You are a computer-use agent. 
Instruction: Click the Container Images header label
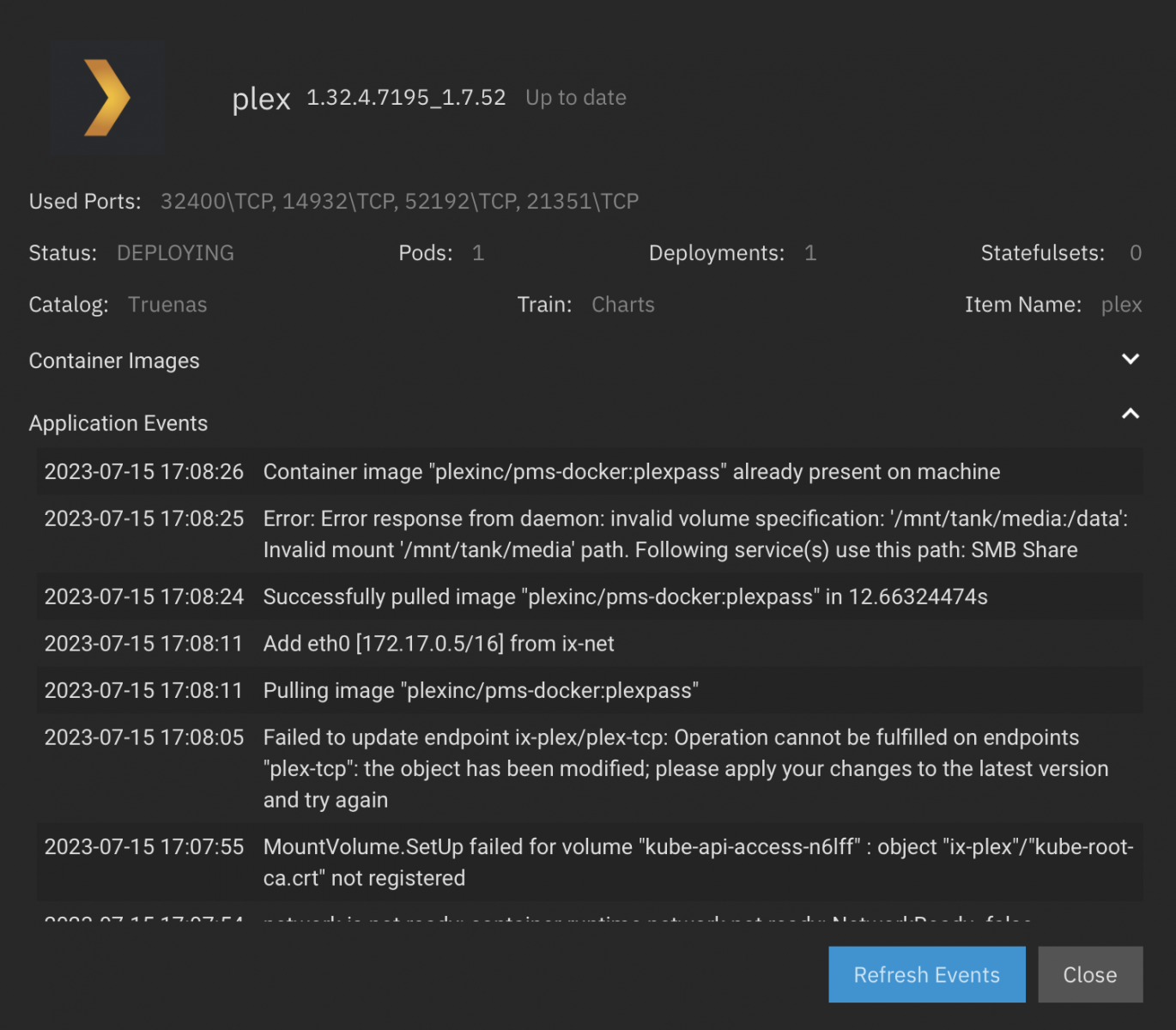(x=114, y=361)
